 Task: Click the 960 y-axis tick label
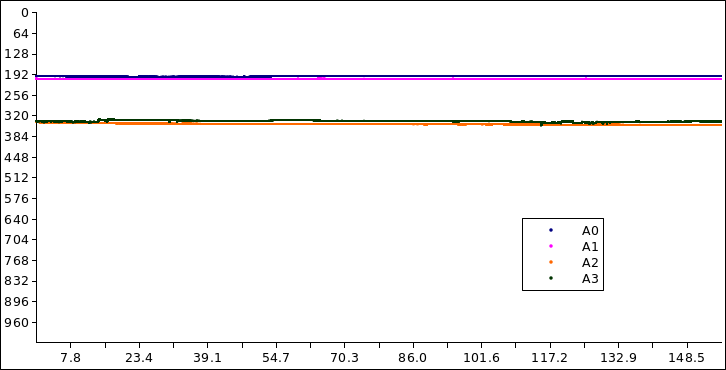pyautogui.click(x=17, y=322)
